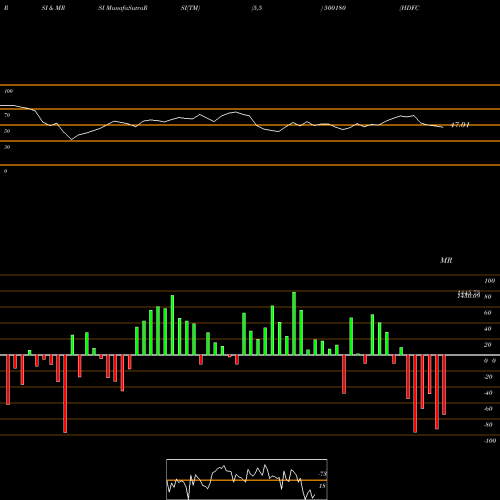Click the -100 label on the MR axis
Image resolution: width=500 pixels, height=500 pixels.
click(x=489, y=441)
